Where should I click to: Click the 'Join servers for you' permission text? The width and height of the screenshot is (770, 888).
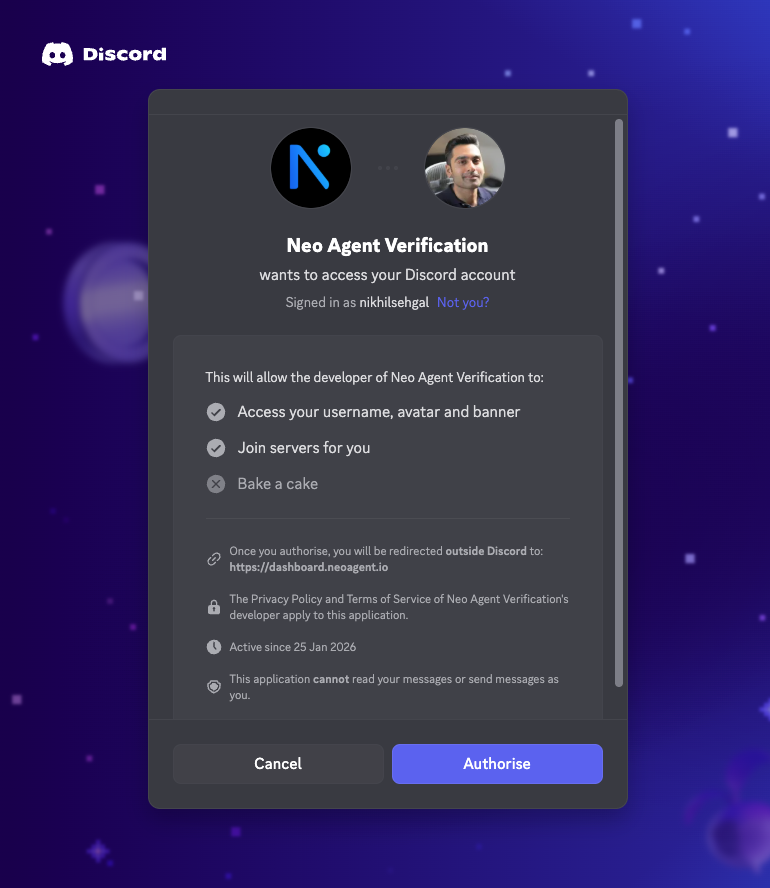304,448
